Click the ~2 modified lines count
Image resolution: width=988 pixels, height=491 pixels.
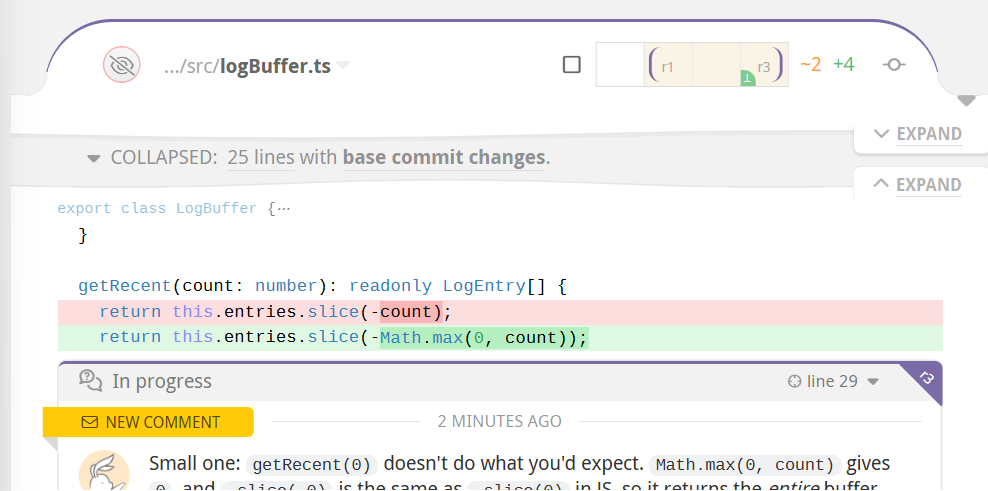point(810,64)
